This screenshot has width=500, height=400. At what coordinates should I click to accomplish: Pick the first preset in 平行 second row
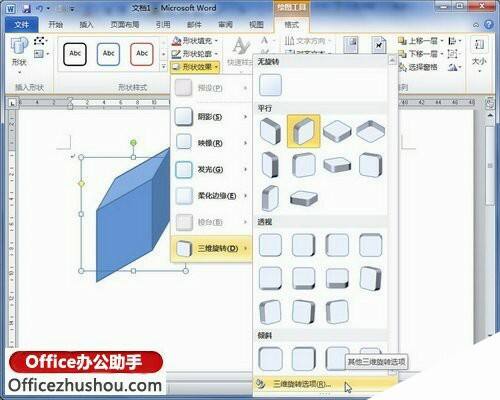pyautogui.click(x=270, y=165)
